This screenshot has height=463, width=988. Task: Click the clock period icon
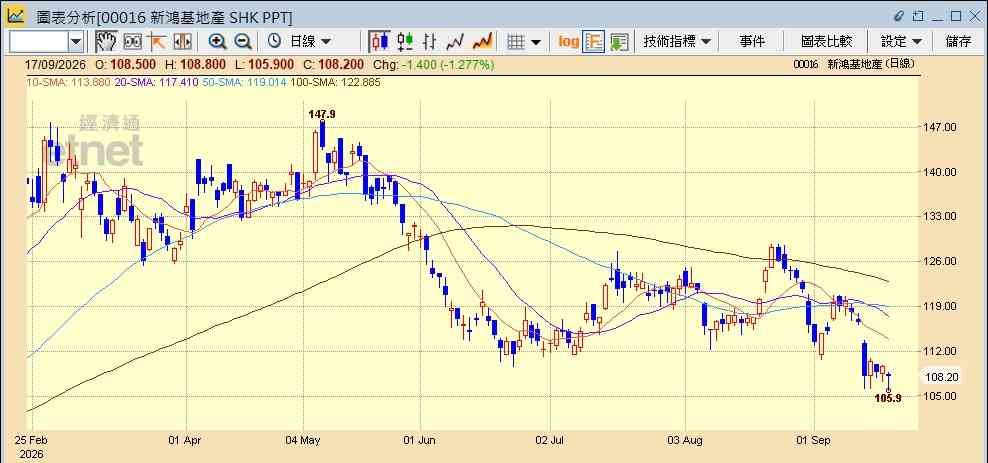275,42
